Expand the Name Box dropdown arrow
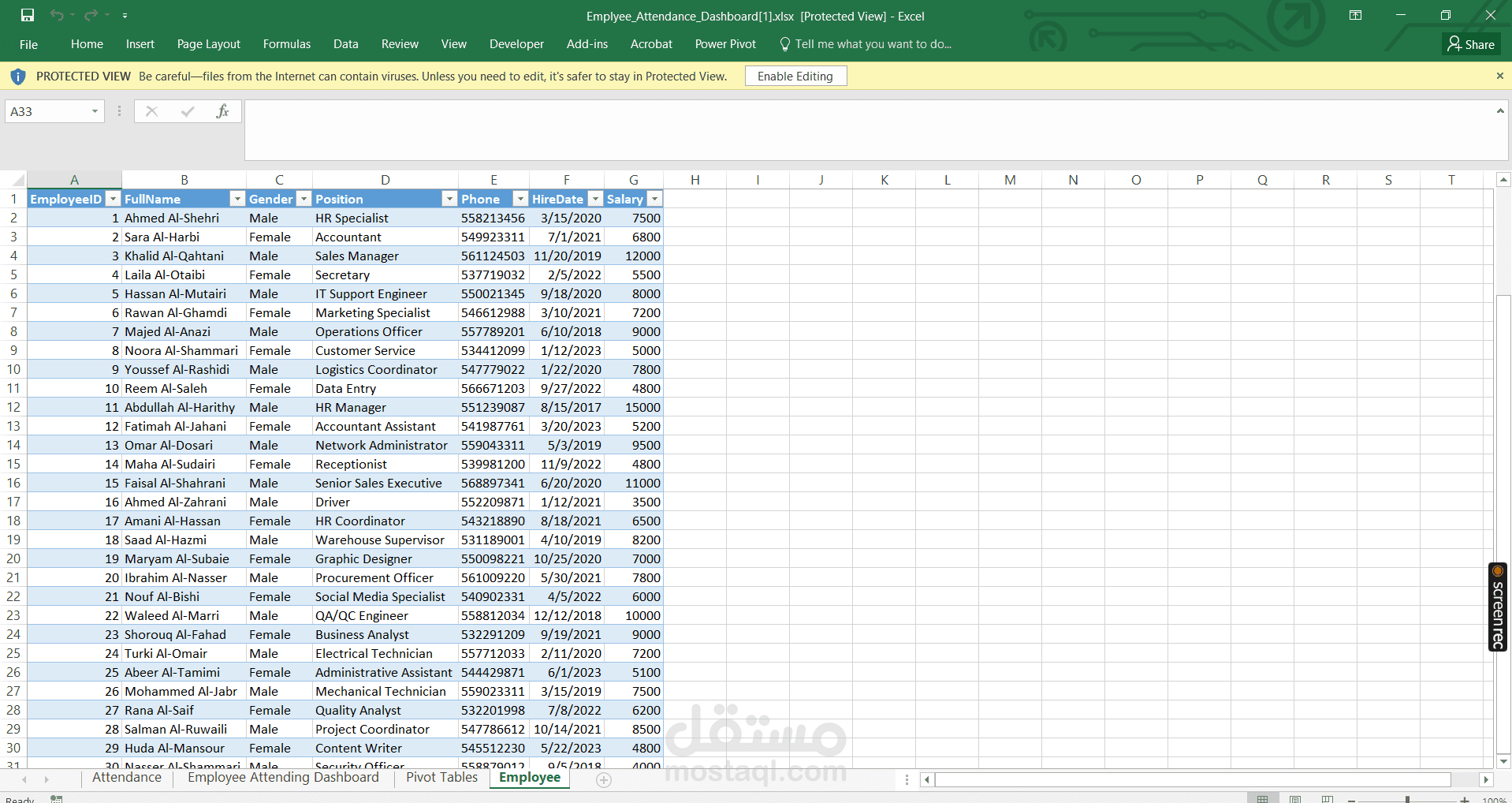1512x803 pixels. pos(95,111)
